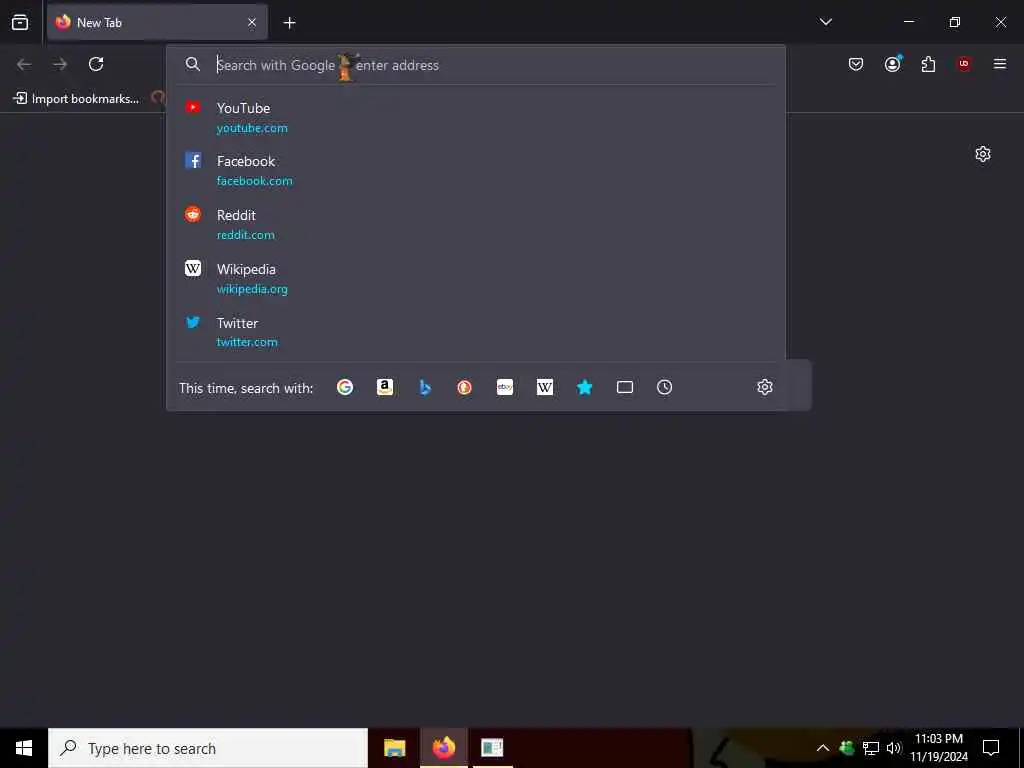Search this time with Google
Viewport: 1024px width, 768px height.
tap(345, 387)
